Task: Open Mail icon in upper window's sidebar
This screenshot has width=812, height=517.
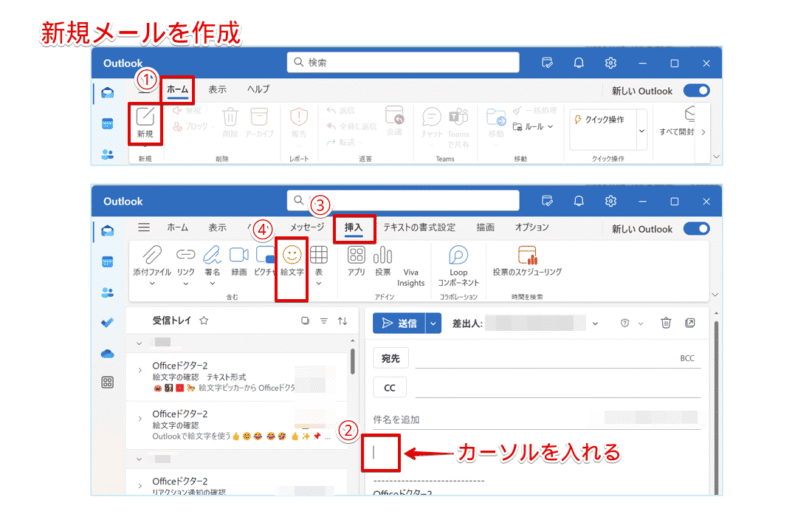Action: pos(107,93)
